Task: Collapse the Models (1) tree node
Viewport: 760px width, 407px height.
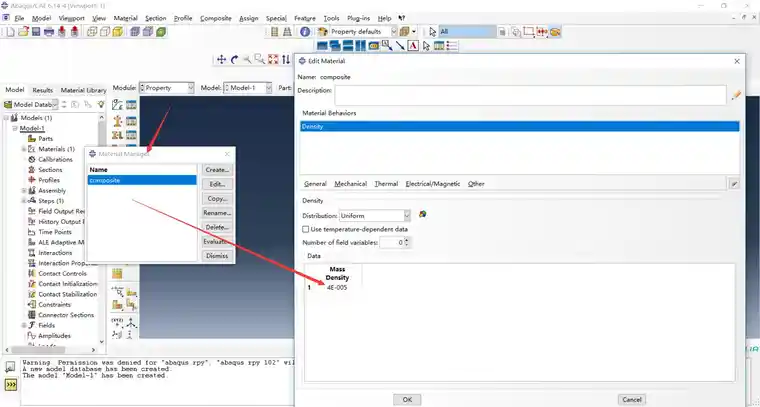Action: coord(6,118)
